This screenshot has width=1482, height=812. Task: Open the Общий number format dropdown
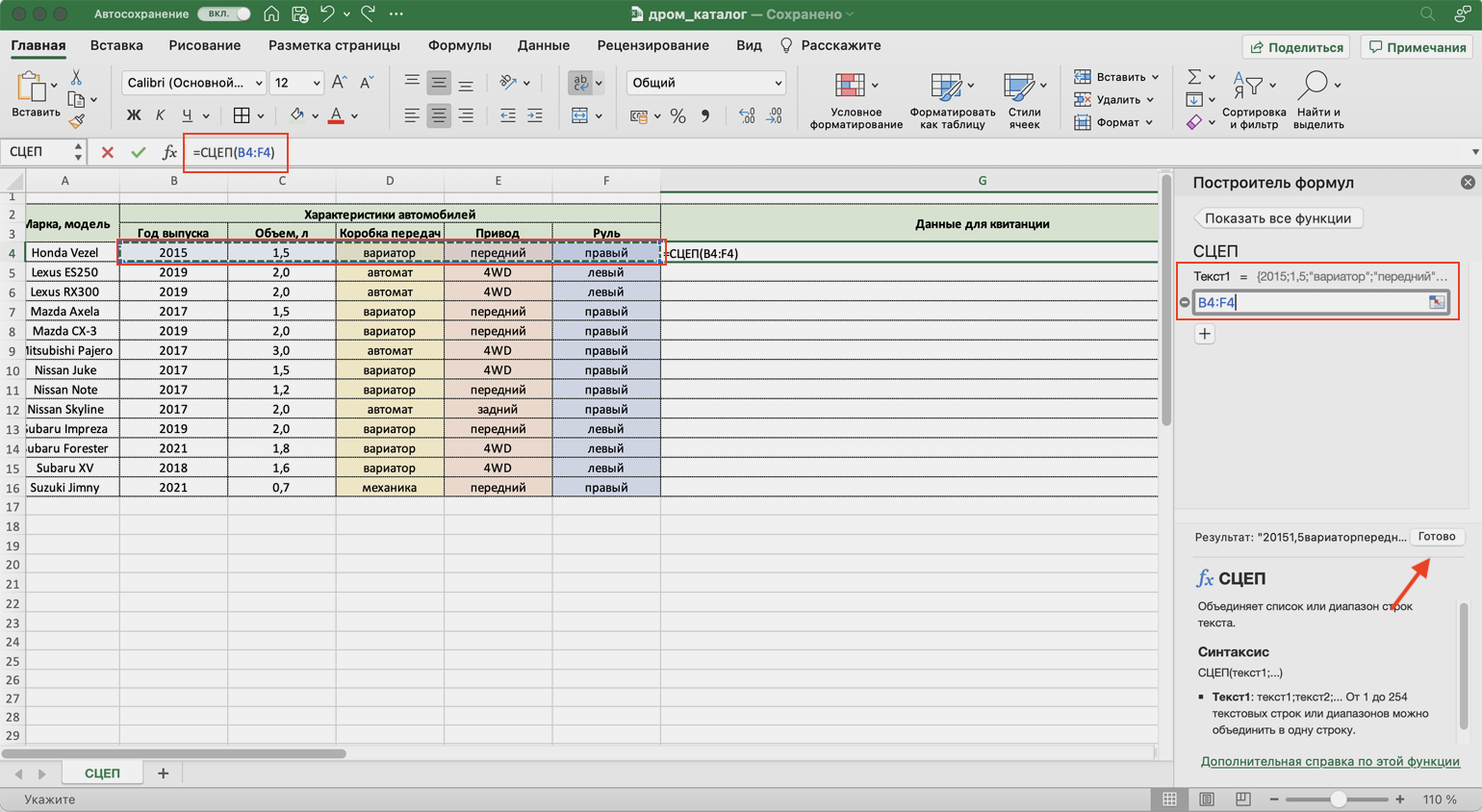778,83
